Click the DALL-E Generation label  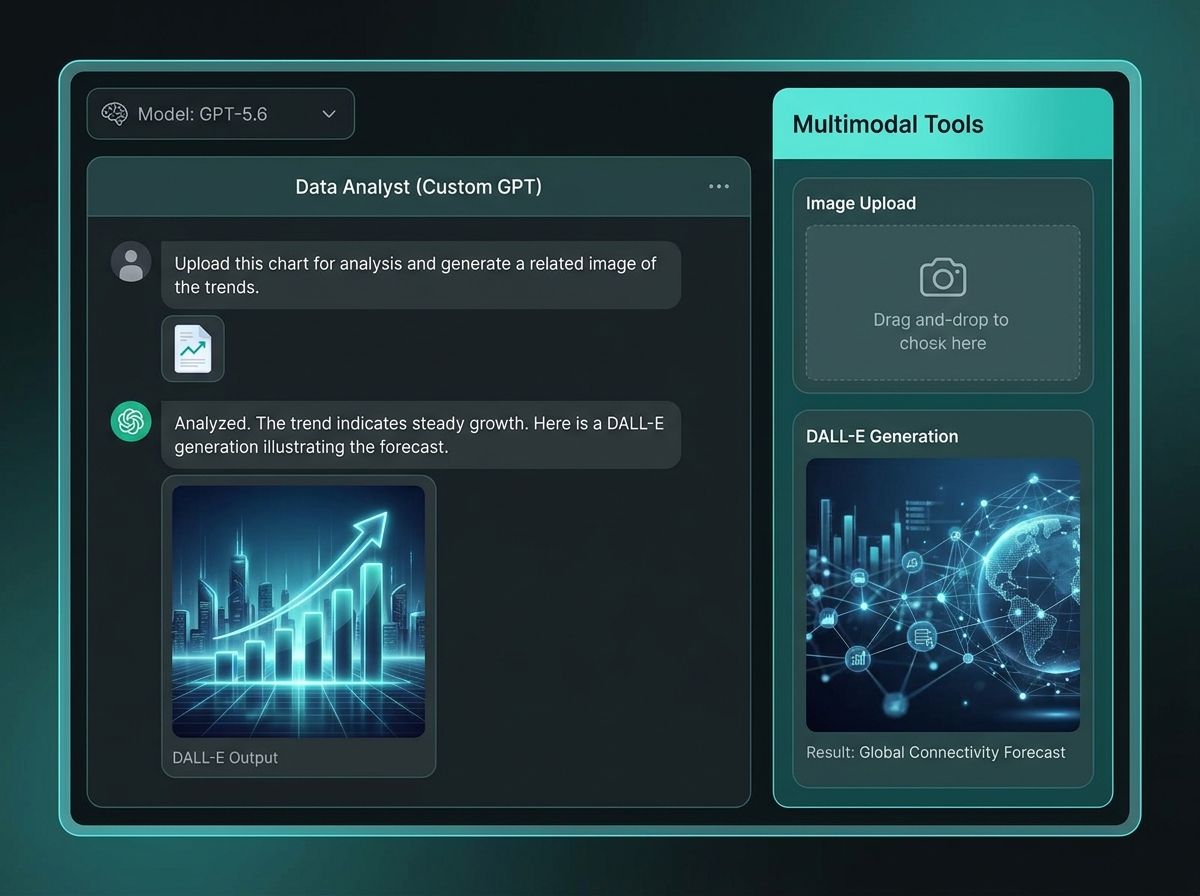pyautogui.click(x=882, y=436)
